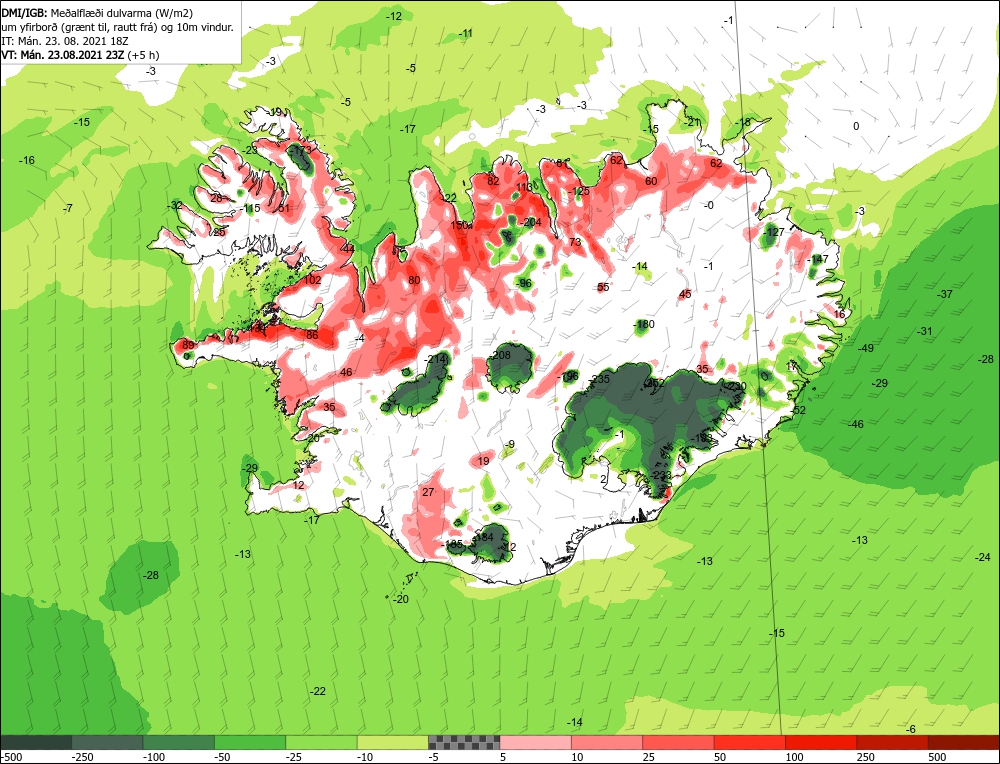Click the '-16' value over the ocean

[x=27, y=160]
